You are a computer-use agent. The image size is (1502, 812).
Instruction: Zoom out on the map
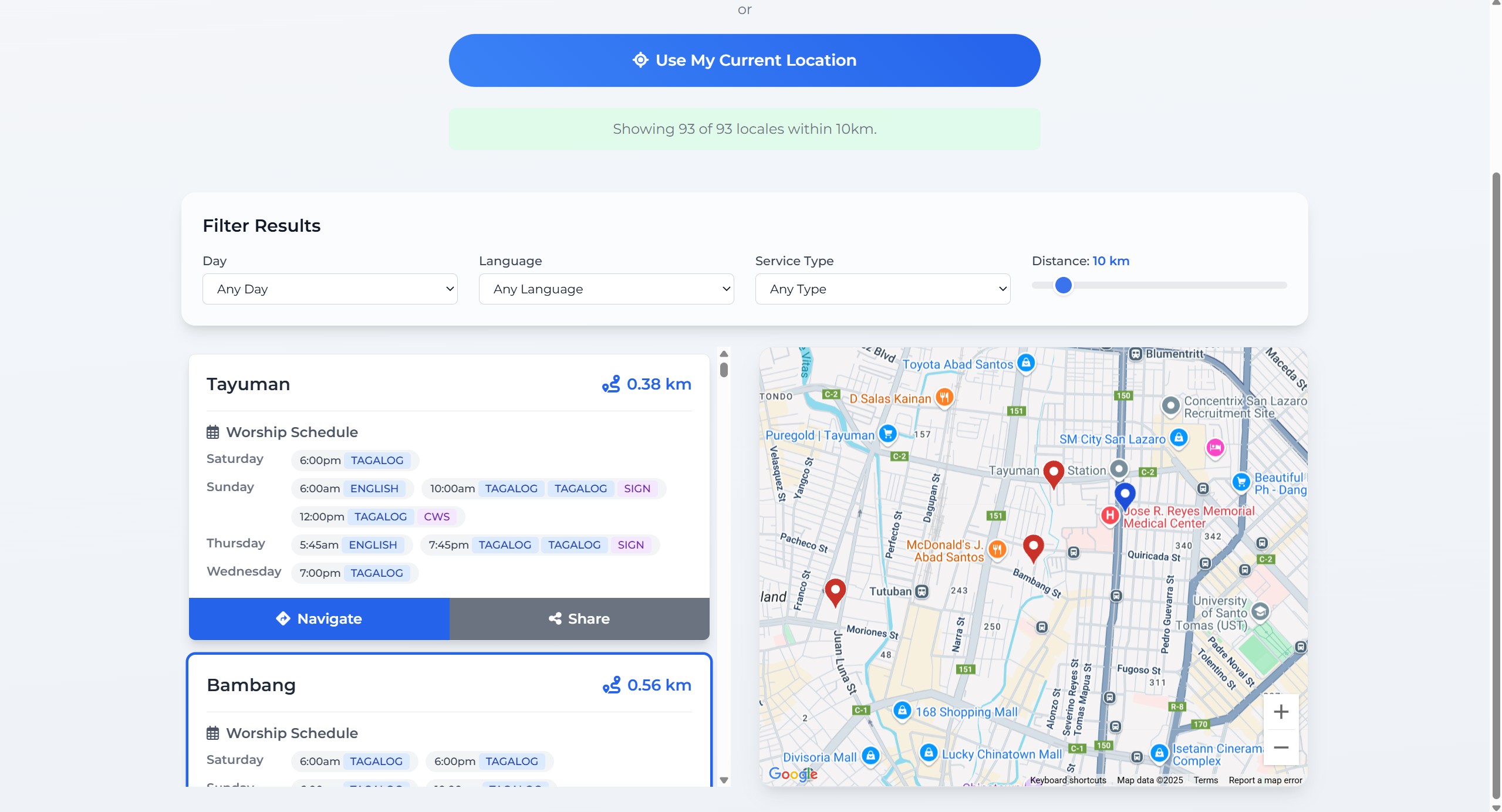[1281, 747]
